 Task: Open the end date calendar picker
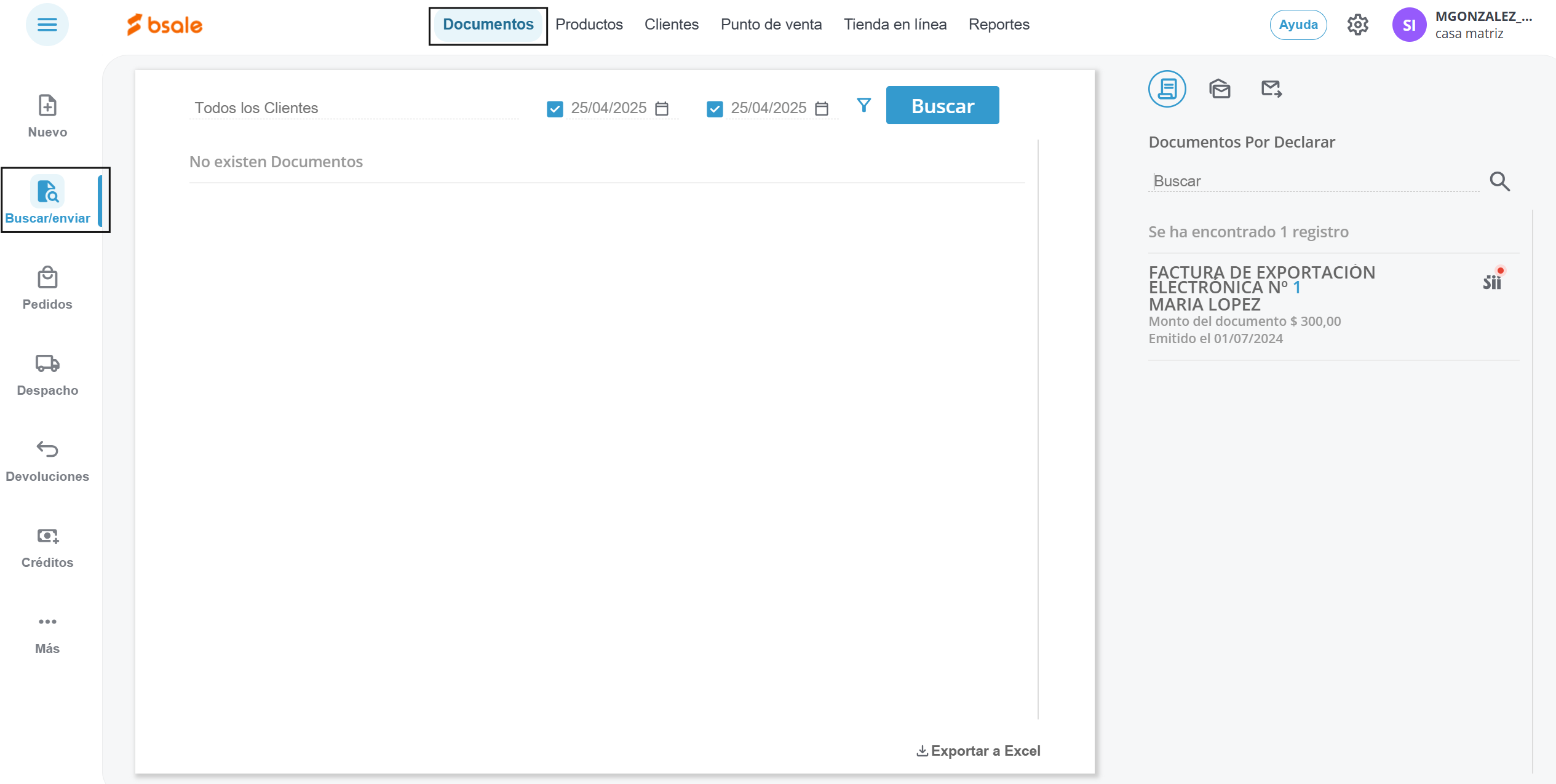822,109
